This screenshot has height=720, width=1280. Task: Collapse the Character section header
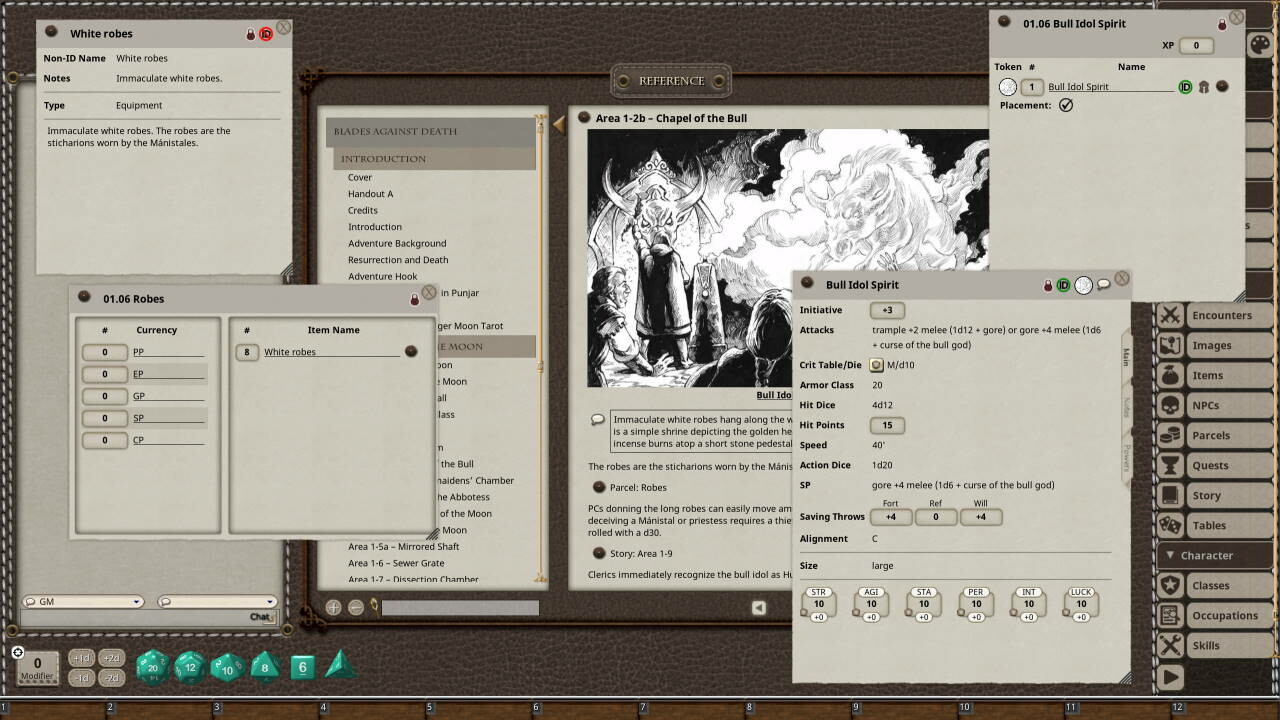[1170, 555]
